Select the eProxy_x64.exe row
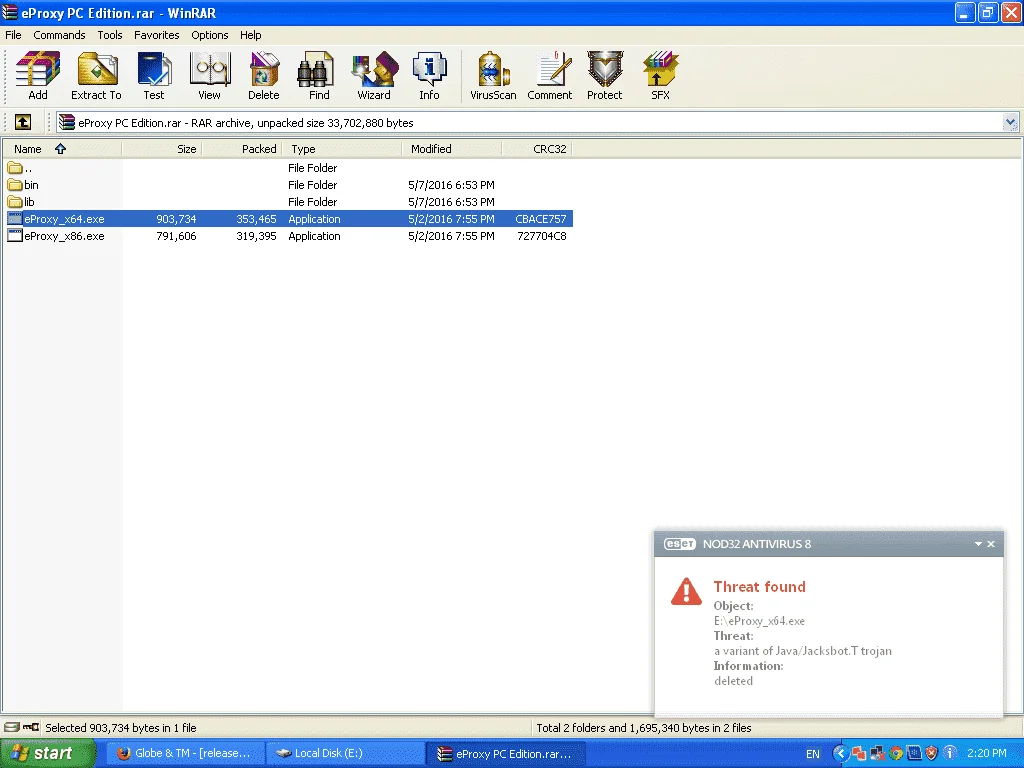This screenshot has width=1024, height=768. click(x=289, y=219)
